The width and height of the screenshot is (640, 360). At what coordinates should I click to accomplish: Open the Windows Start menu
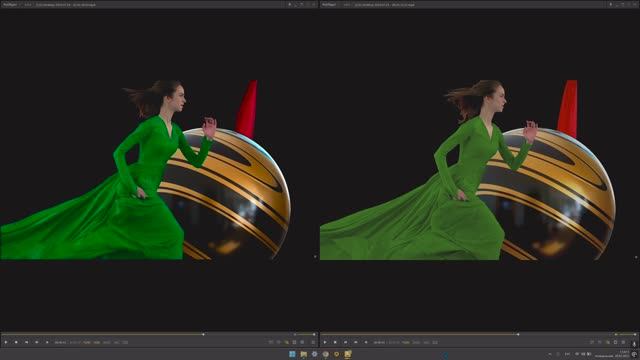pos(292,354)
